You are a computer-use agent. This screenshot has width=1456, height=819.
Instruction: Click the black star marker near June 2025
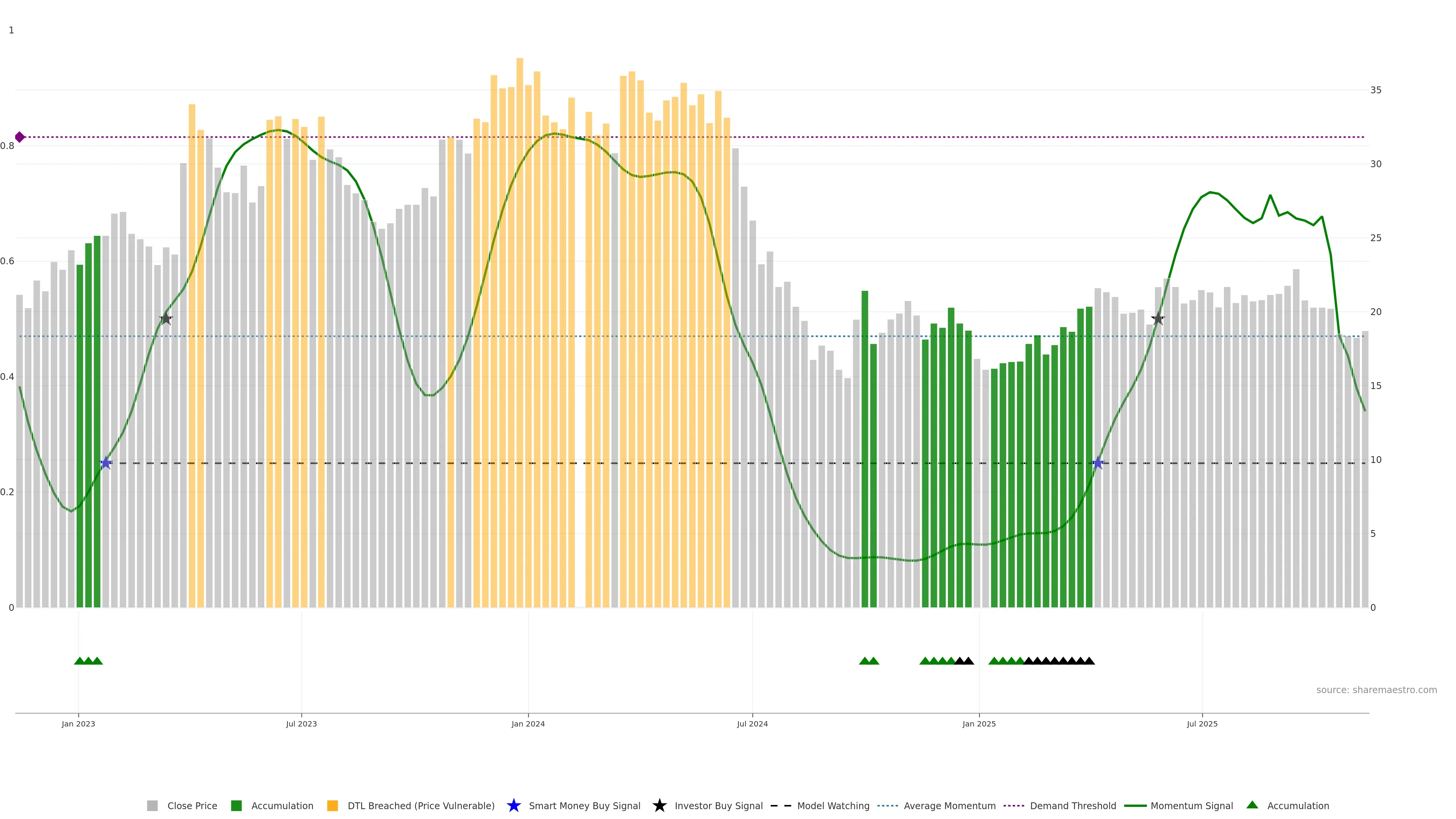pyautogui.click(x=1158, y=319)
